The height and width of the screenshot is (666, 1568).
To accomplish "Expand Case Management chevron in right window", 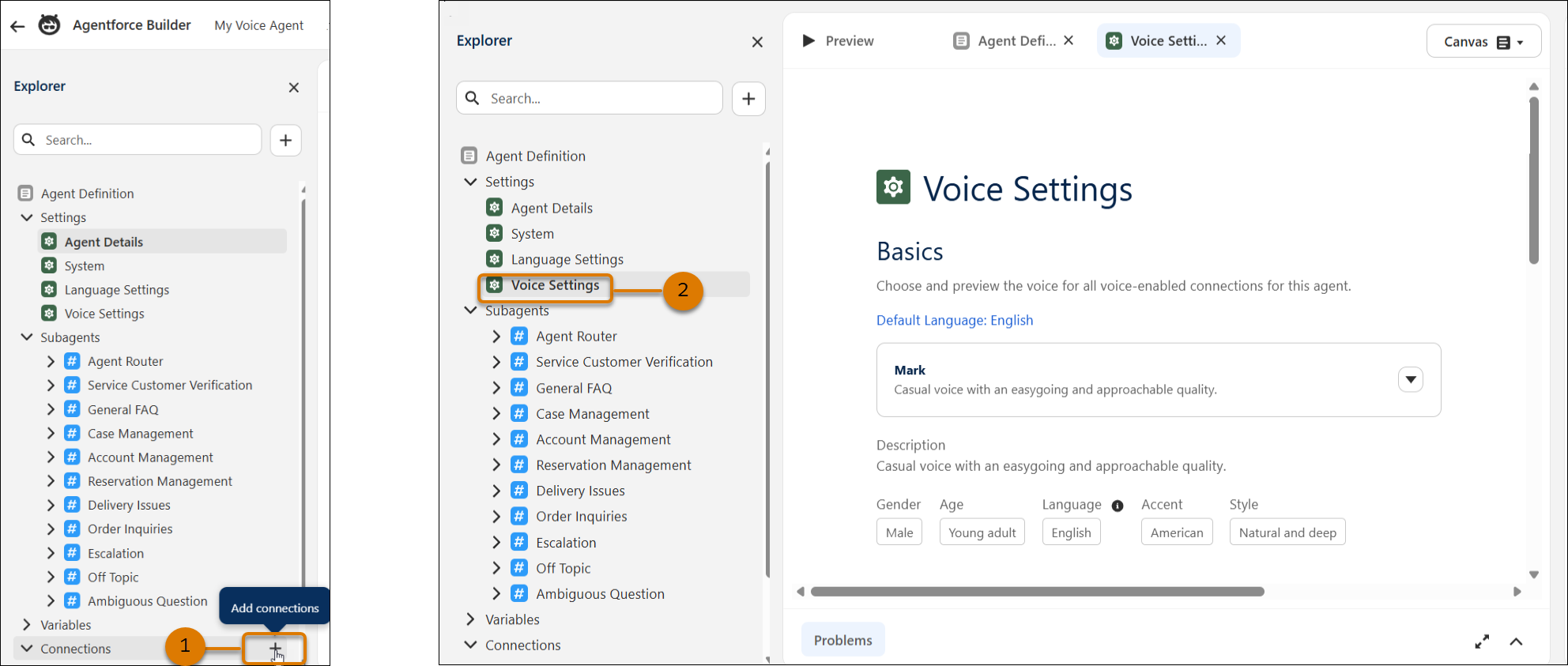I will click(x=496, y=413).
